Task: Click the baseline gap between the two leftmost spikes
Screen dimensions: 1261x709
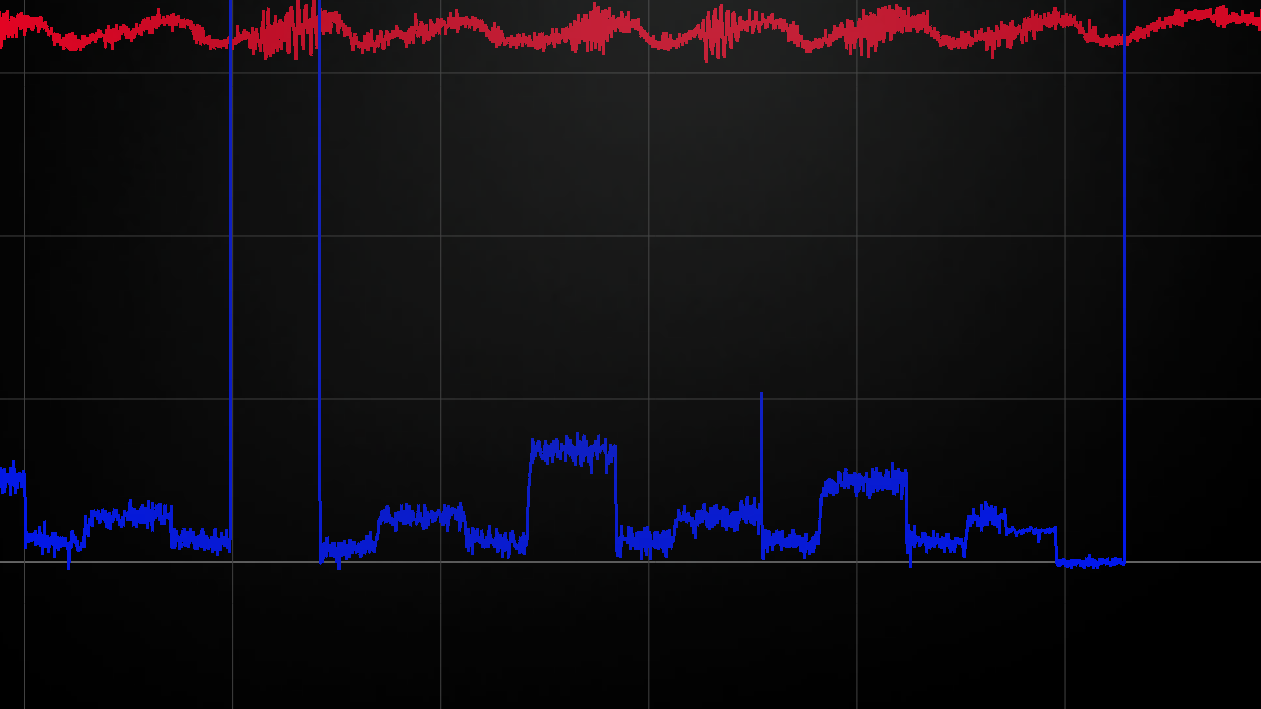Action: click(x=275, y=562)
